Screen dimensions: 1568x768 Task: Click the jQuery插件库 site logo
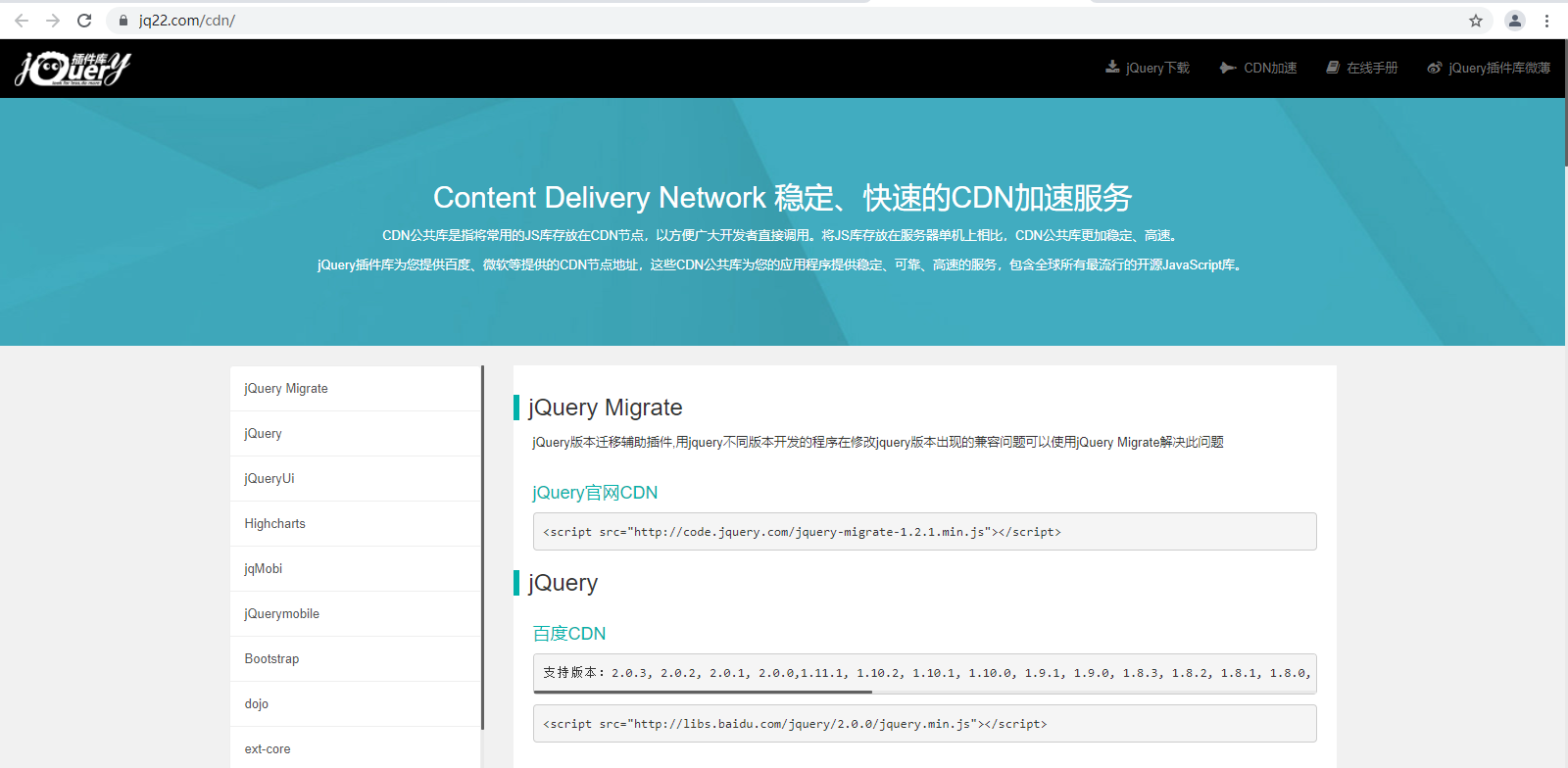point(73,68)
